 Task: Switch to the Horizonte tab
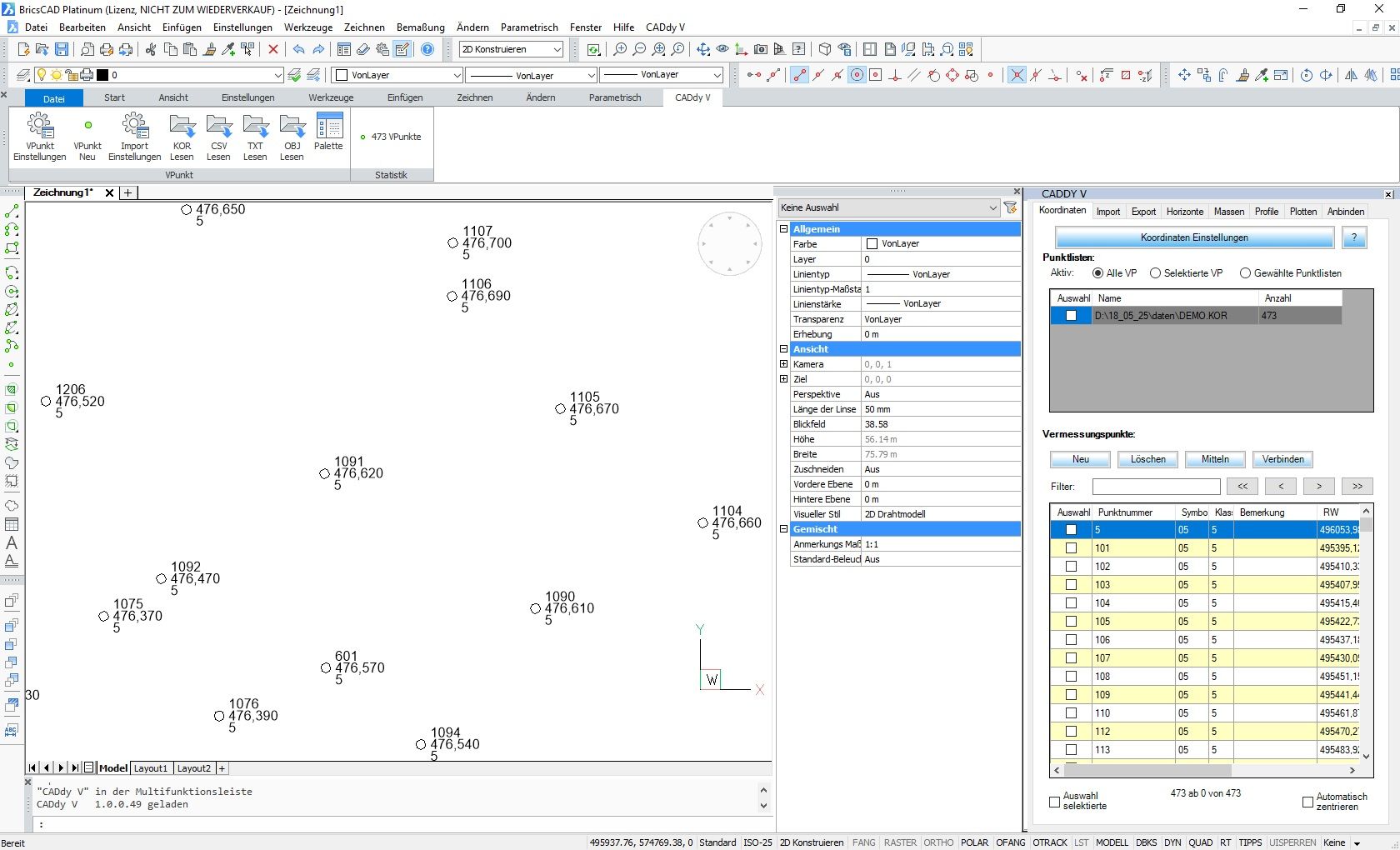point(1184,212)
